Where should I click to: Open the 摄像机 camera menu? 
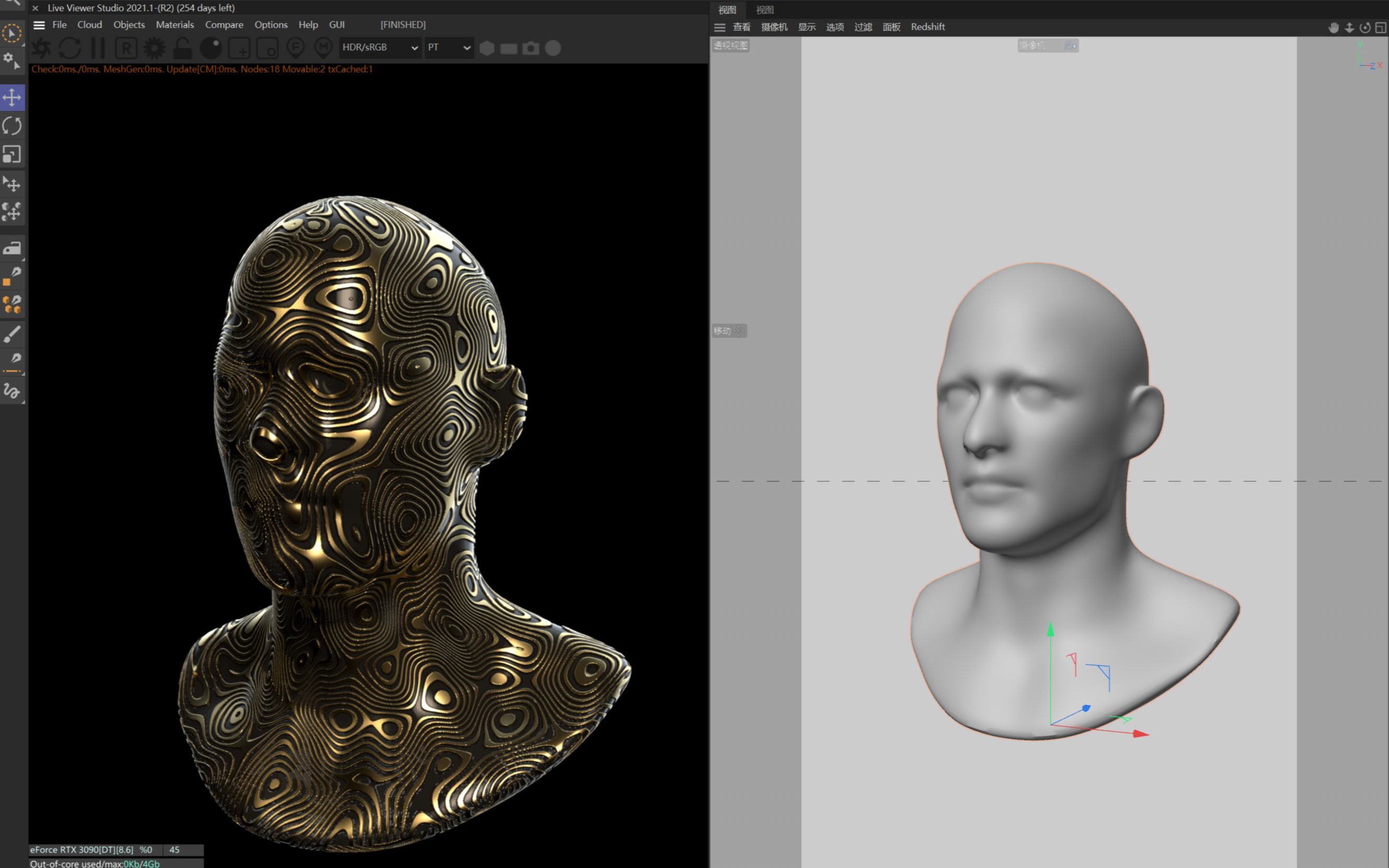774,27
